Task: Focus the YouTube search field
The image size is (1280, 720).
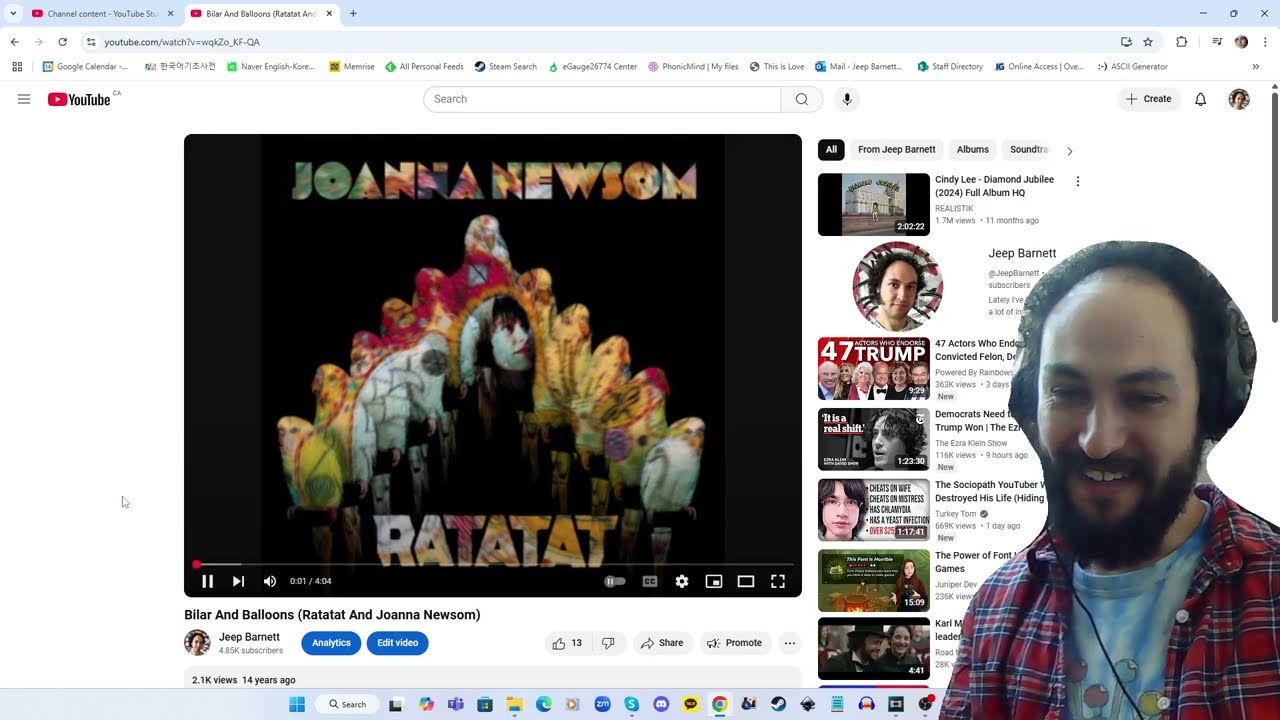Action: [x=602, y=99]
